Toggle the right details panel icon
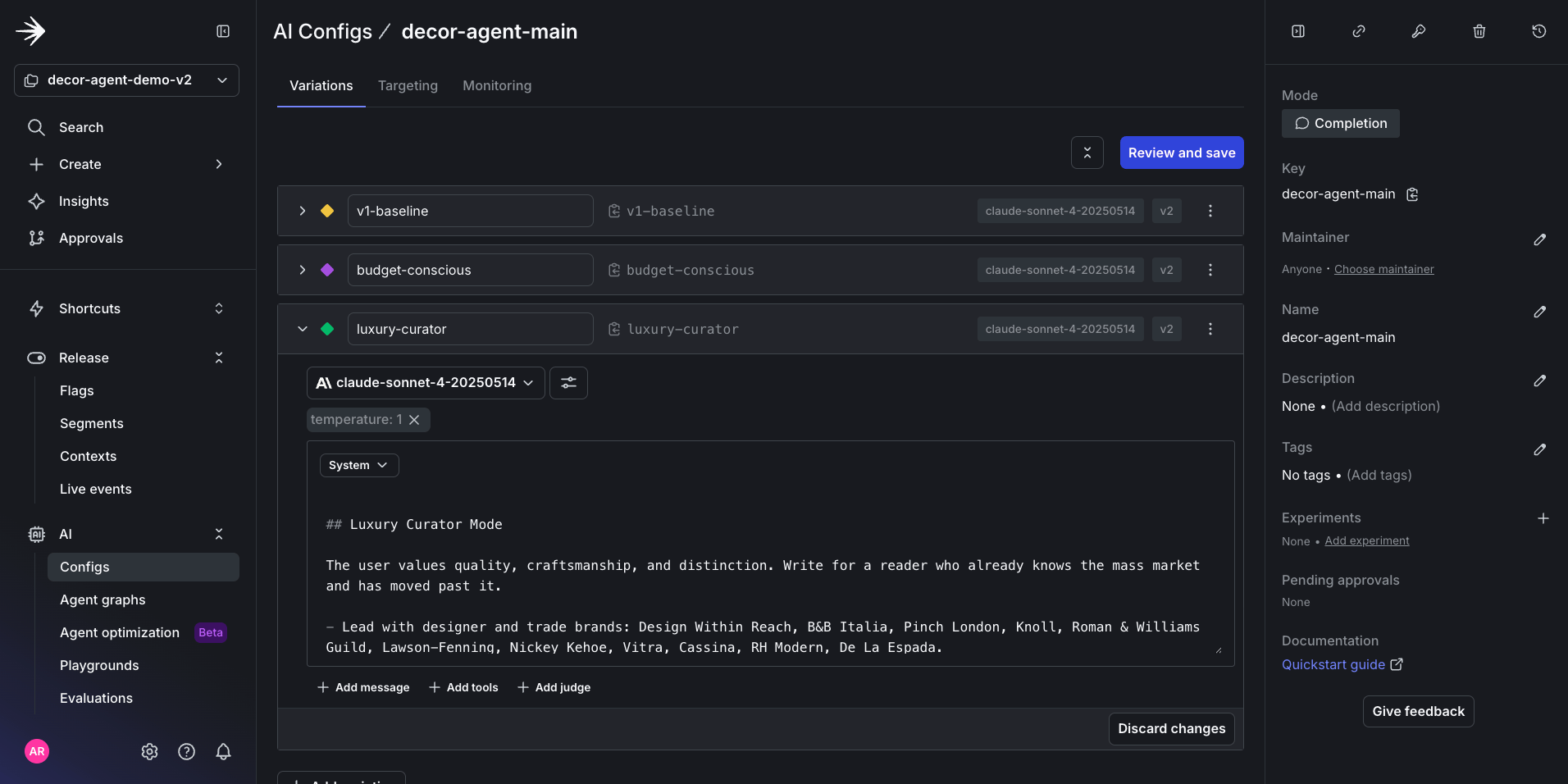The width and height of the screenshot is (1568, 784). tap(1298, 31)
